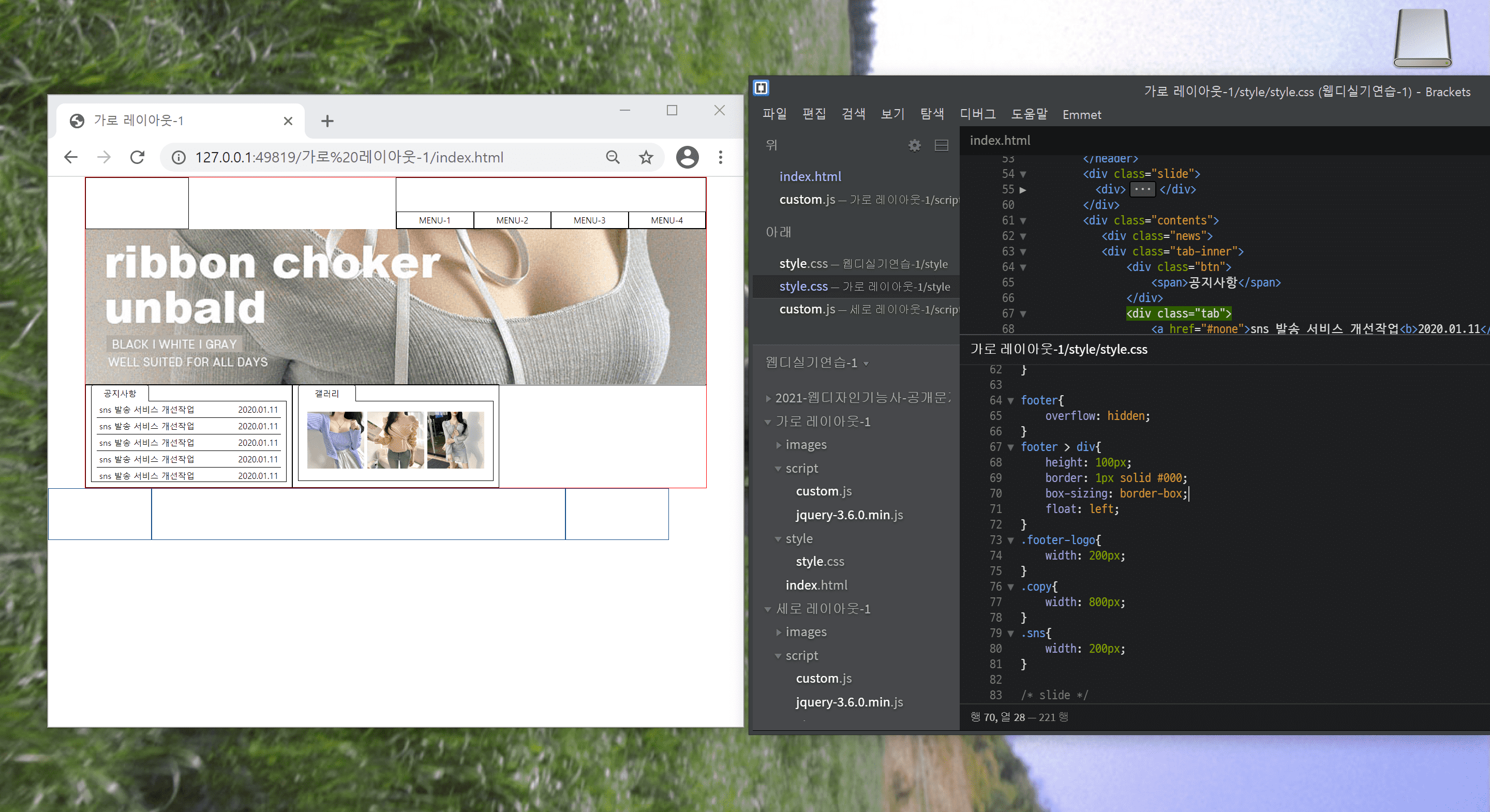This screenshot has height=812, width=1490.
Task: Select the 갤러리 tab on the page
Action: click(x=327, y=393)
